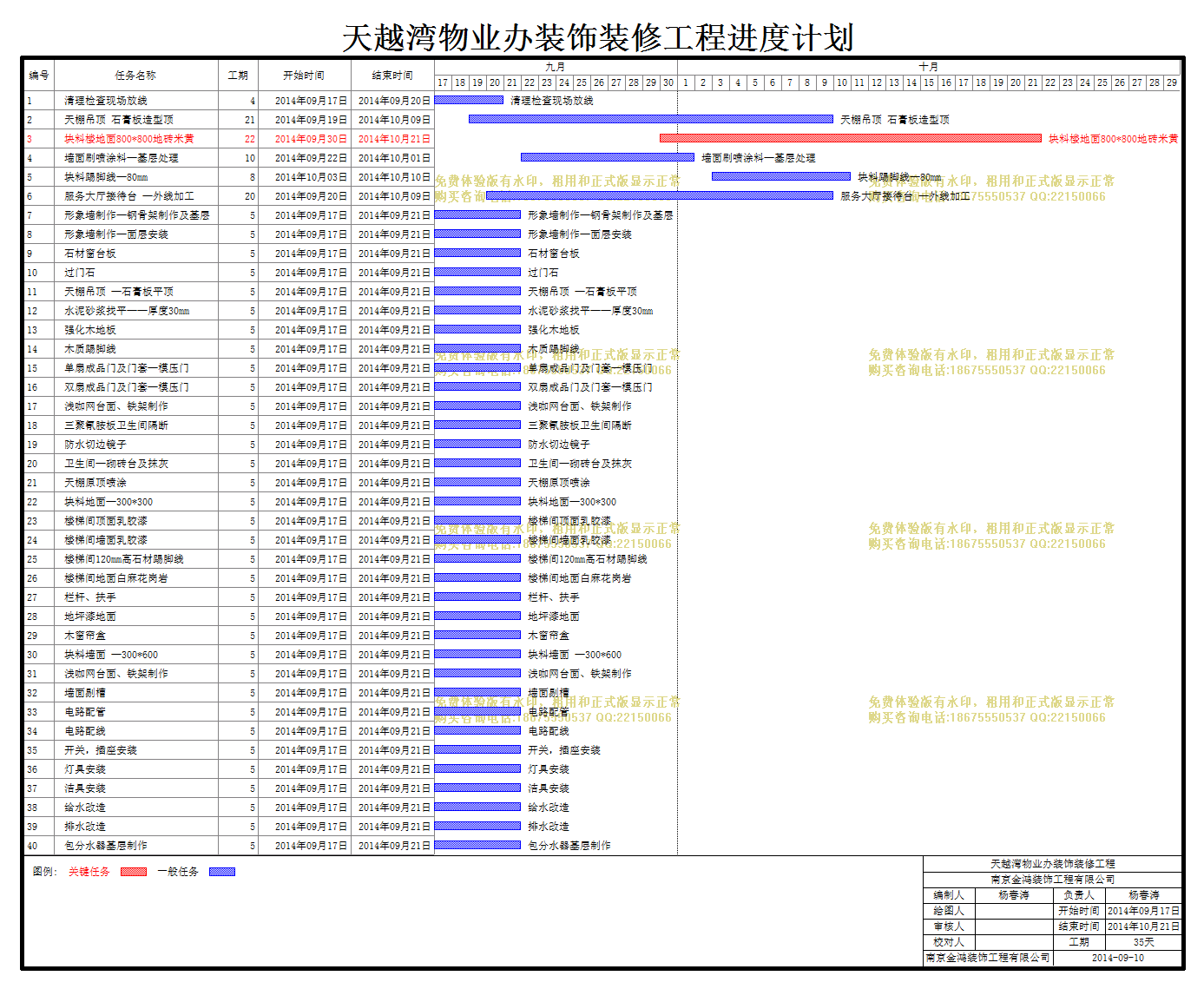Click day 9 in the 十月 timeline
Viewport: 1204px width, 989px height.
pos(825,82)
